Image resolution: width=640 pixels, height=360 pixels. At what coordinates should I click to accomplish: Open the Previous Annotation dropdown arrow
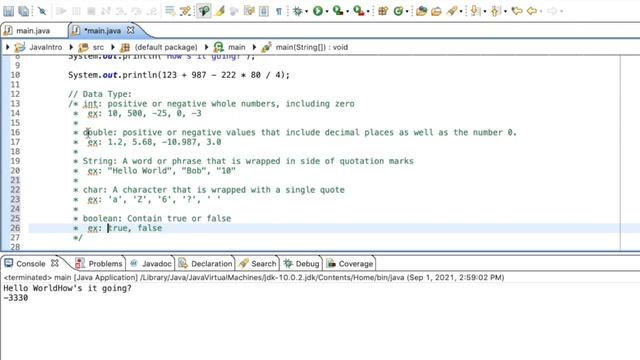point(505,11)
